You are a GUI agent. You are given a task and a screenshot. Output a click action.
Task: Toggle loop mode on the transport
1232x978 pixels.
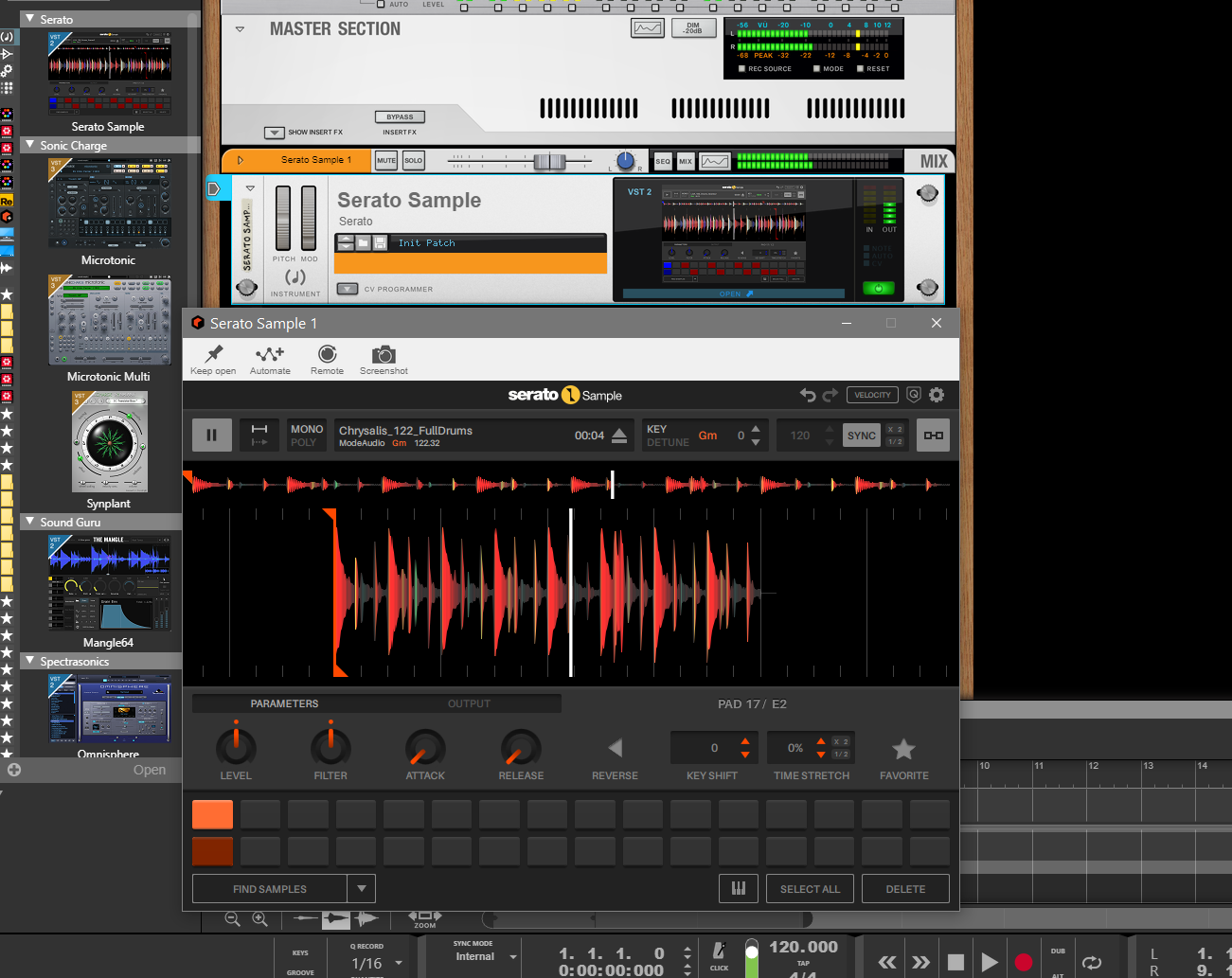[x=1092, y=962]
